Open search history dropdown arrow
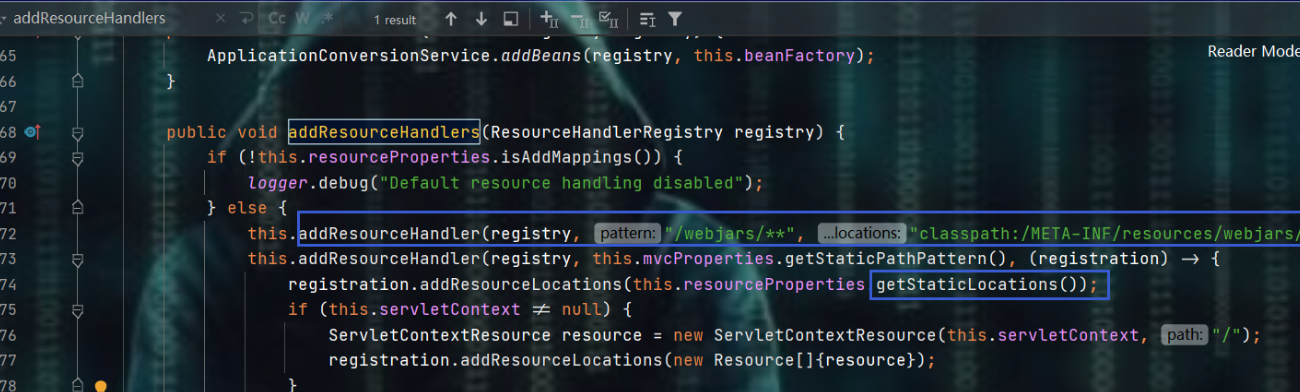1300x392 pixels. click(5, 19)
